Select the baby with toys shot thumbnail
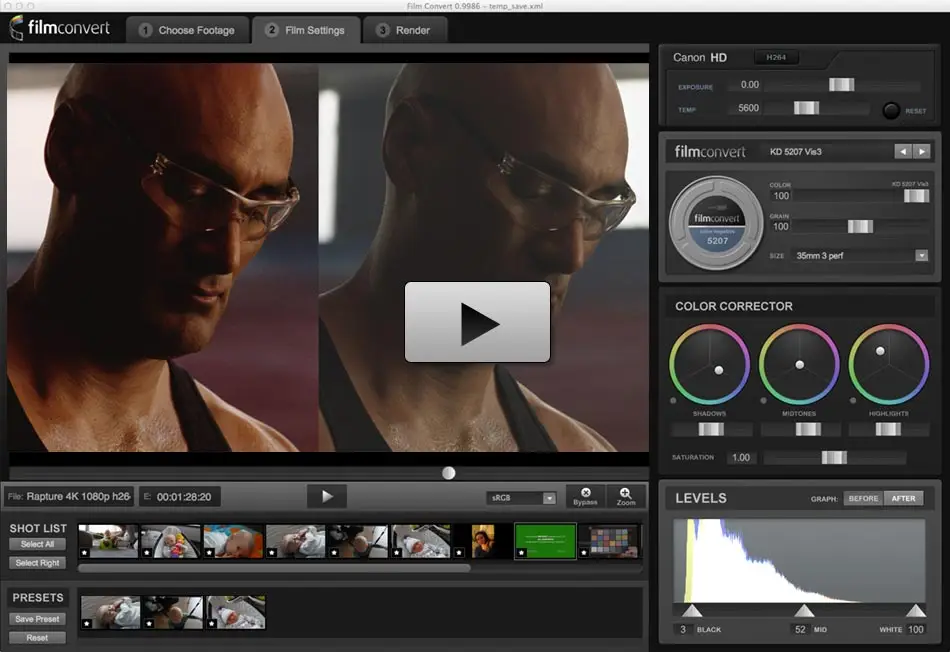 (170, 541)
